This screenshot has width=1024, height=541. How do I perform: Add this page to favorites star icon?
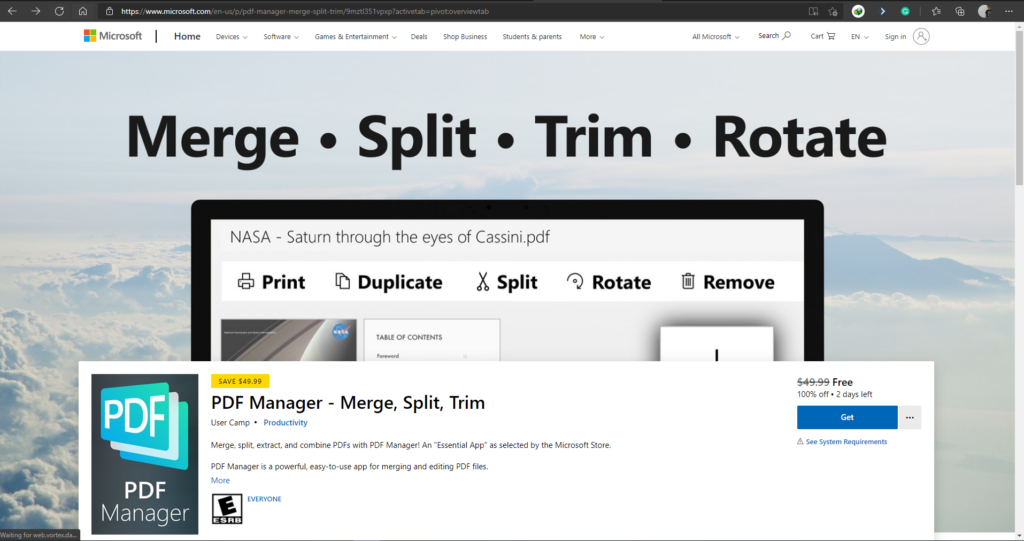[833, 11]
